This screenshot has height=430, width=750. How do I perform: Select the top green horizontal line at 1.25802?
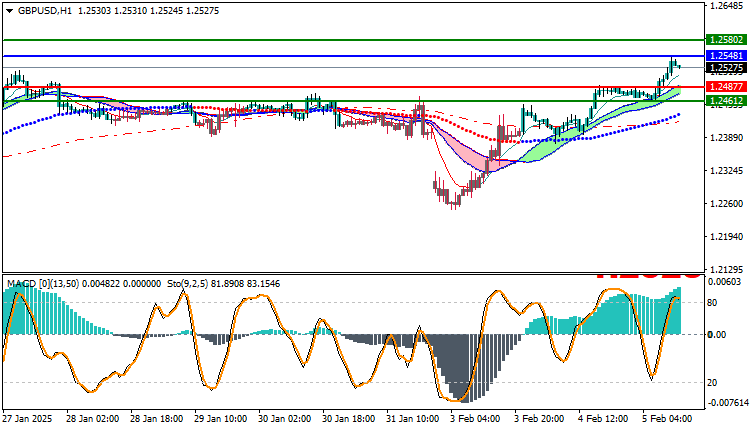(x=353, y=40)
